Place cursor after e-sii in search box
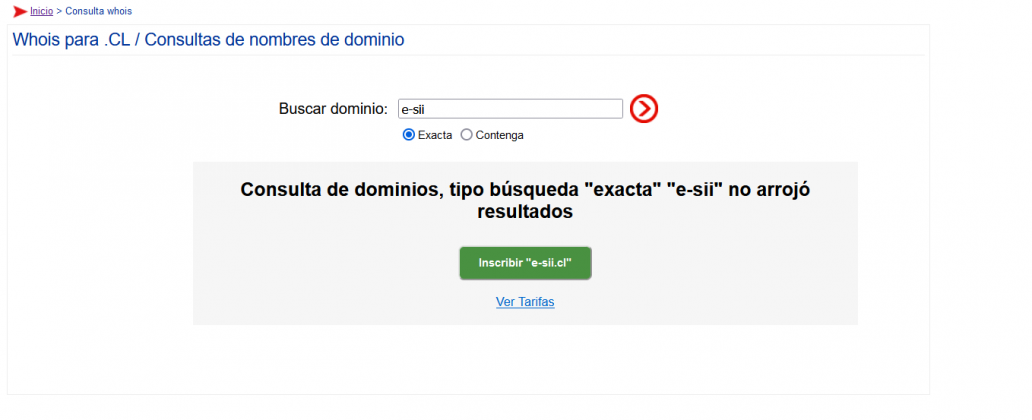 [424, 109]
